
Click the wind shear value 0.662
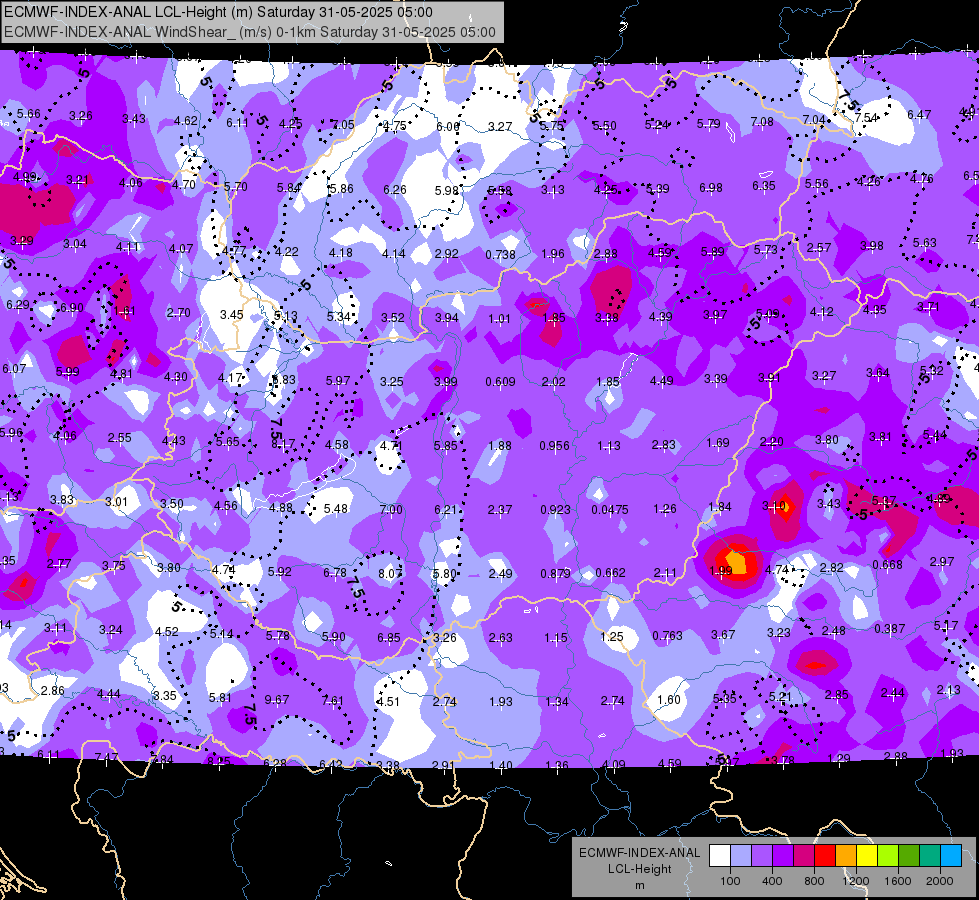point(610,573)
